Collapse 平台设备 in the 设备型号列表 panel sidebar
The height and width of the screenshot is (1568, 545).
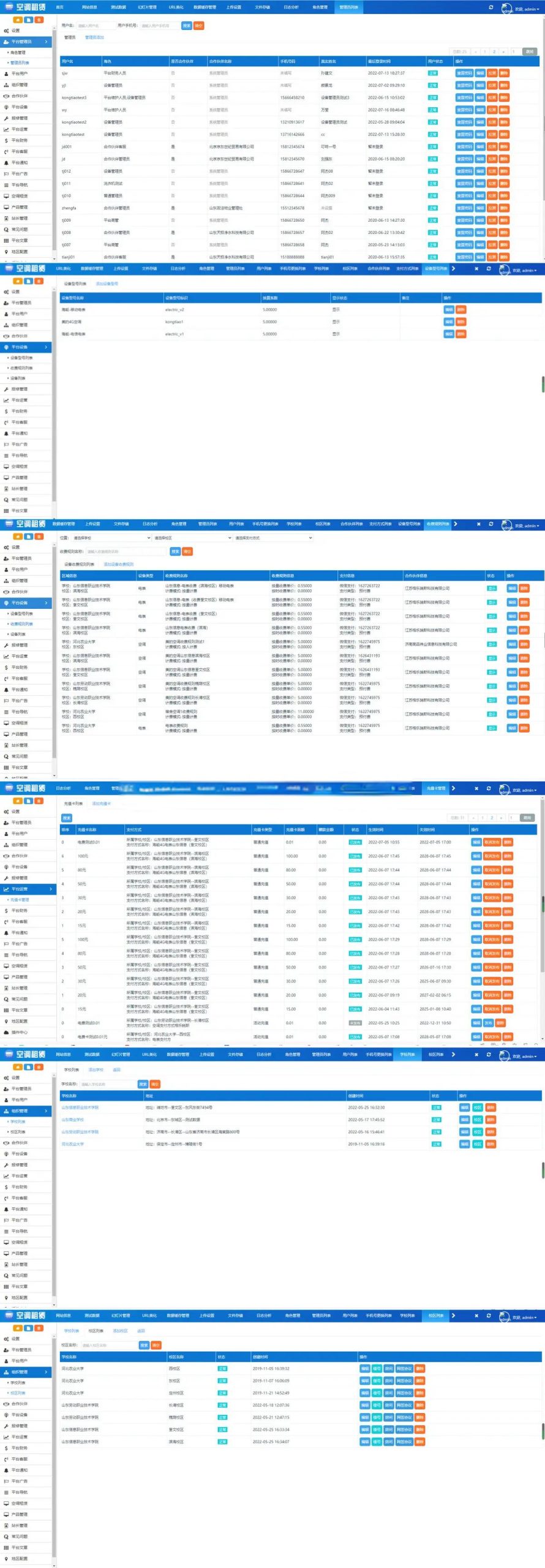[x=26, y=347]
